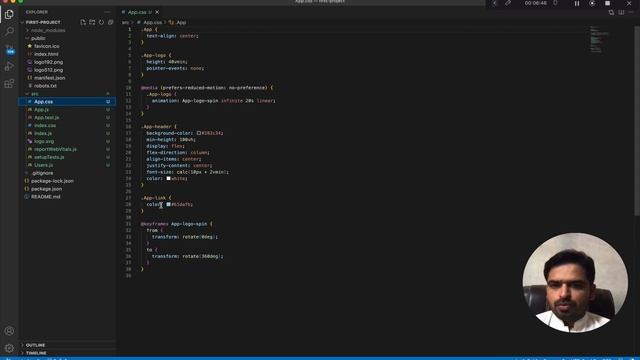Click src in the breadcrumb

point(125,22)
